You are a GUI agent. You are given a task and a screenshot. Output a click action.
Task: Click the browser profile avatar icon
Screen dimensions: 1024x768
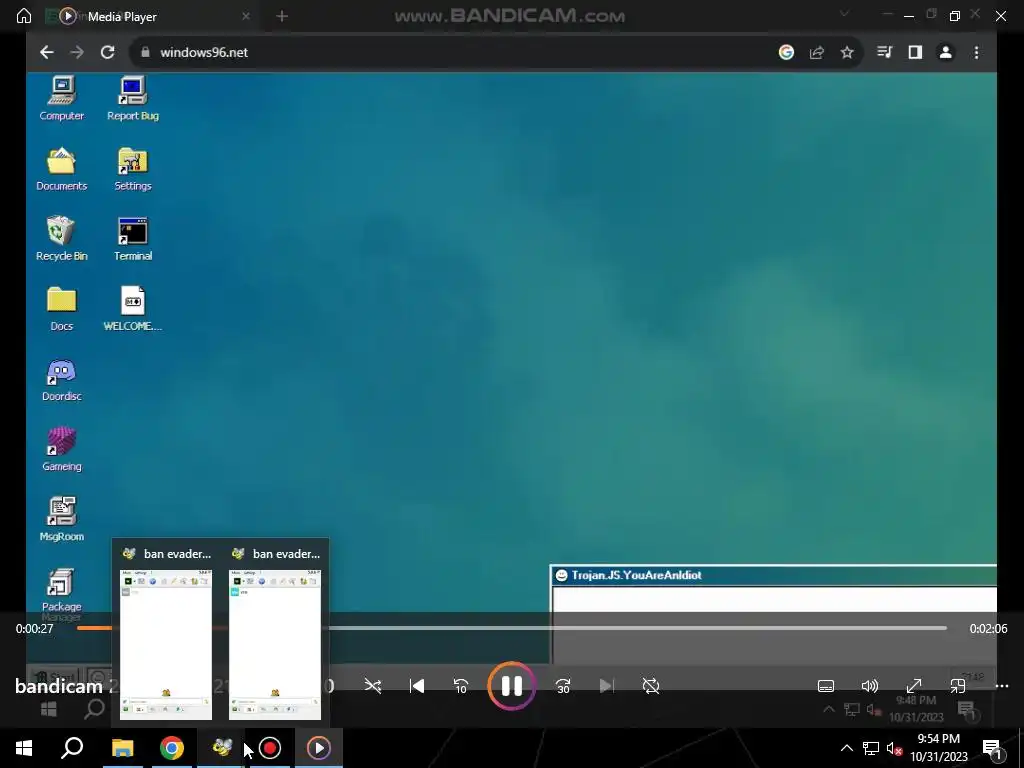(945, 52)
